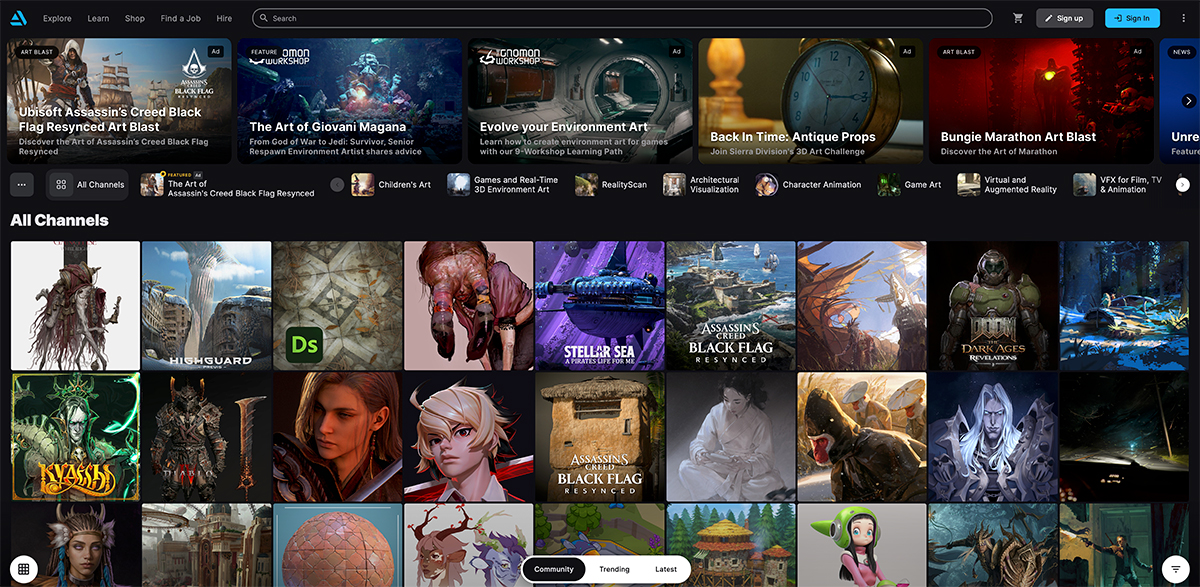Open the Stellar Sea artwork thumbnail
Image resolution: width=1200 pixels, height=587 pixels.
[600, 306]
